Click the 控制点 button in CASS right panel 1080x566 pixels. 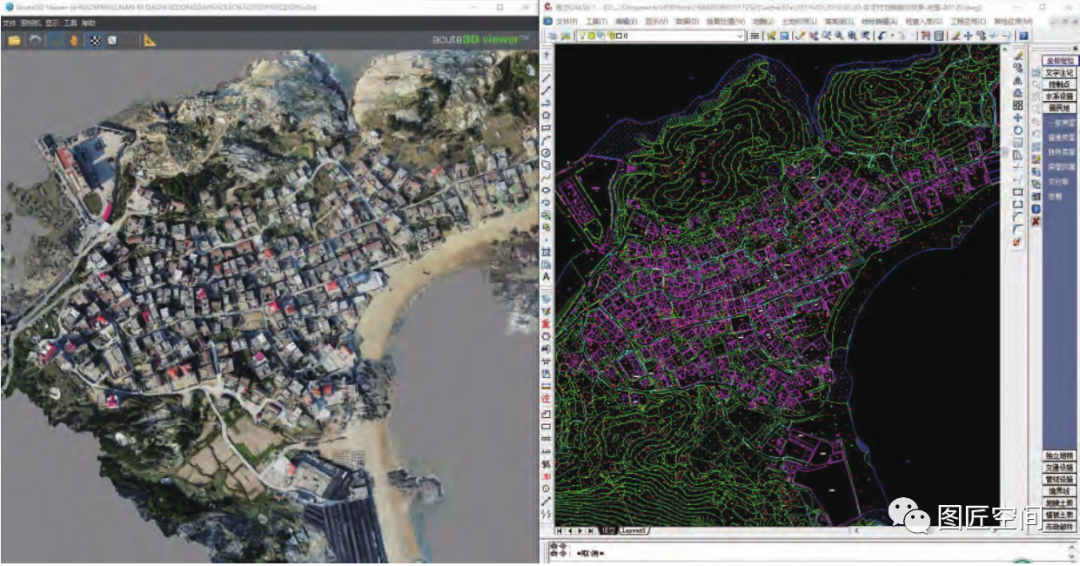click(1059, 85)
